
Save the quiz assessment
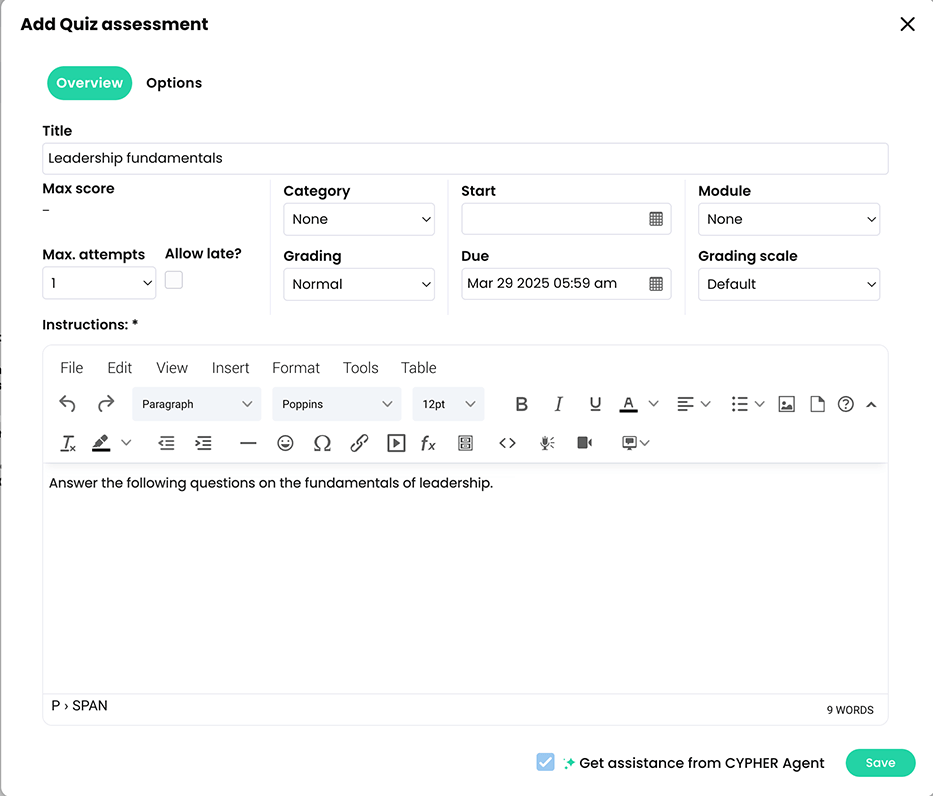click(880, 762)
